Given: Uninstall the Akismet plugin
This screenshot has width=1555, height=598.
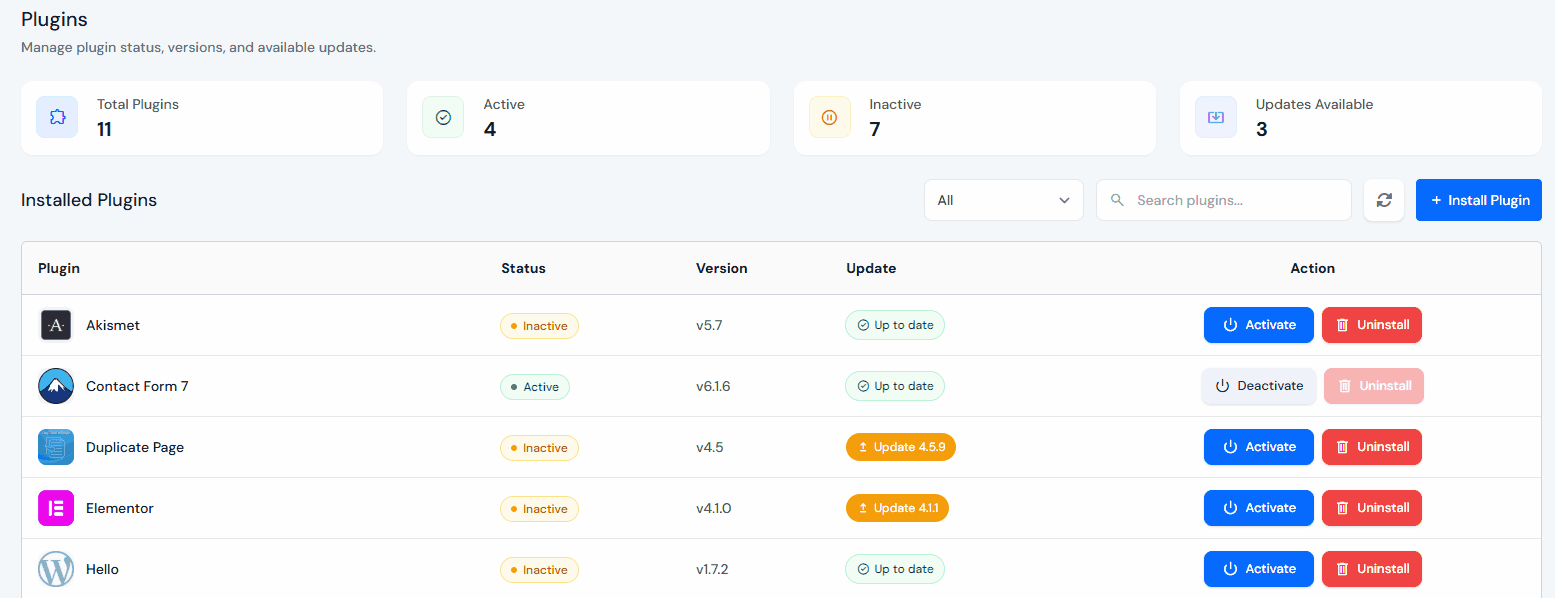Looking at the screenshot, I should (1372, 325).
